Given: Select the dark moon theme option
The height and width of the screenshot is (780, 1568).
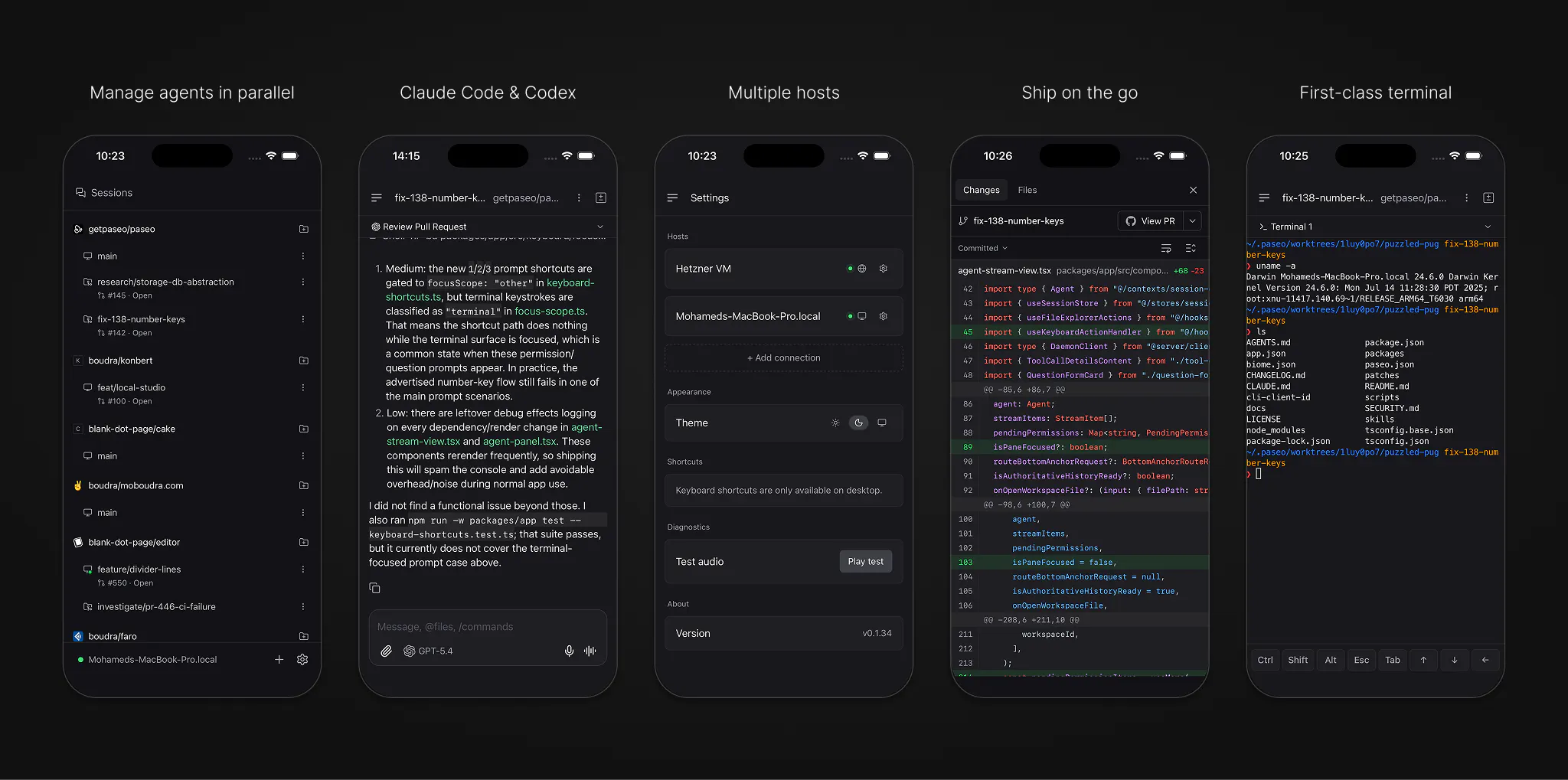Looking at the screenshot, I should 858,423.
